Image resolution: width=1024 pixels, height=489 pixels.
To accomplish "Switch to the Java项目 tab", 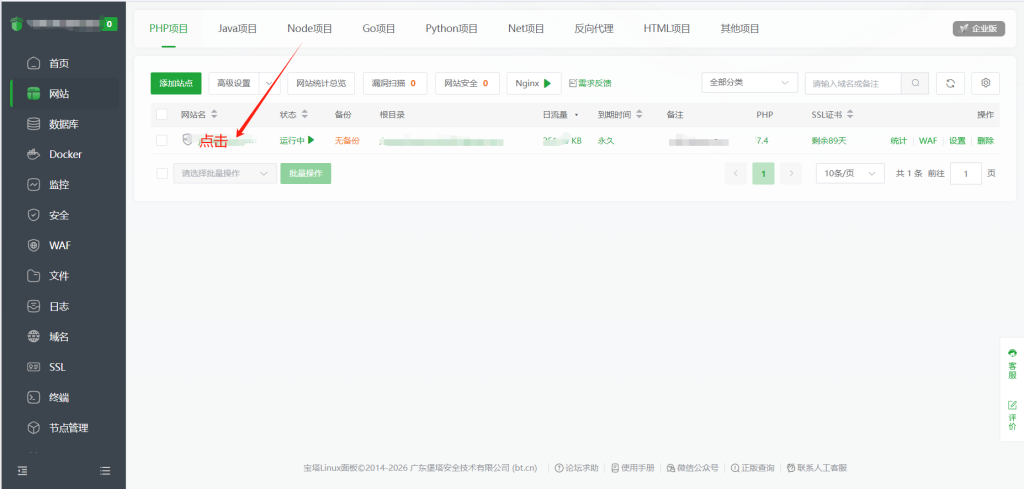I will point(238,29).
